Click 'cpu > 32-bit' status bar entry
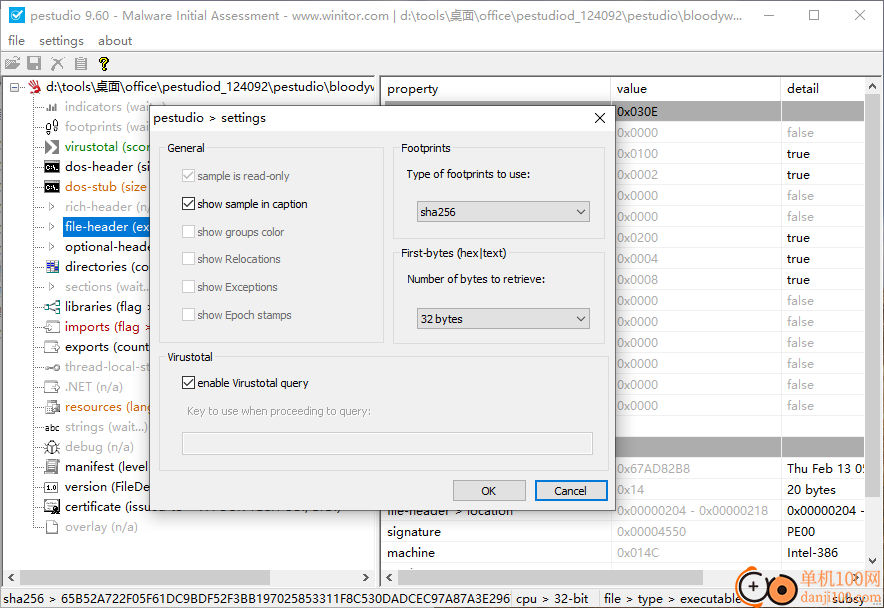This screenshot has height=608, width=884. 552,598
